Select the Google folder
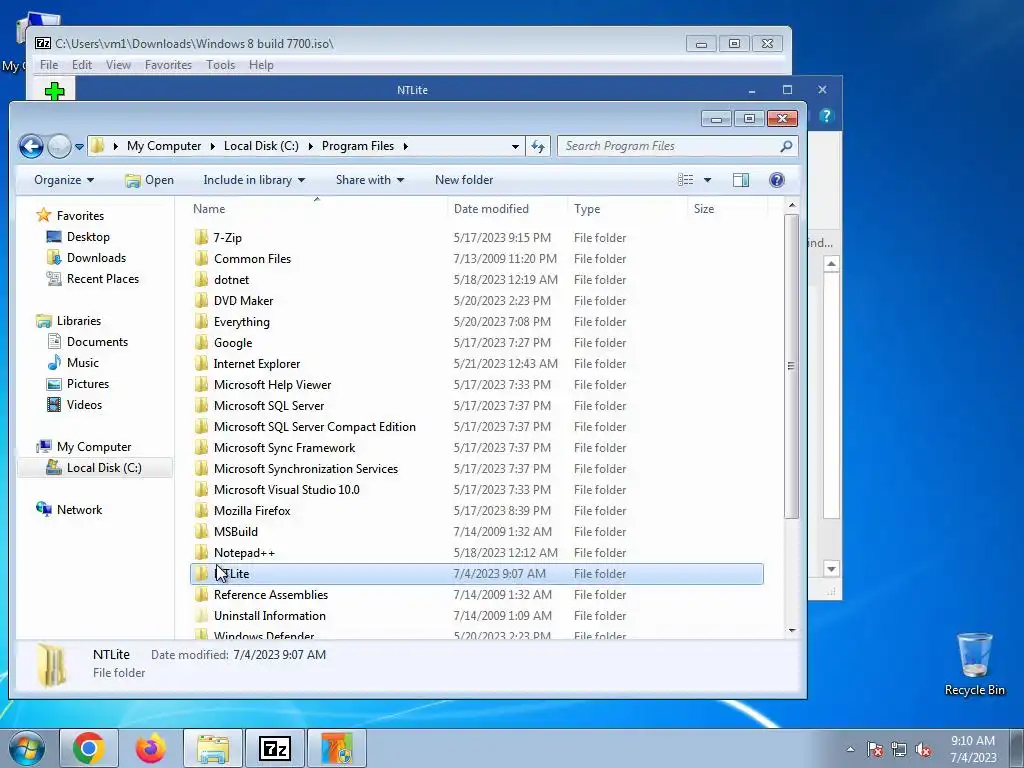Viewport: 1024px width, 768px height. [x=232, y=342]
